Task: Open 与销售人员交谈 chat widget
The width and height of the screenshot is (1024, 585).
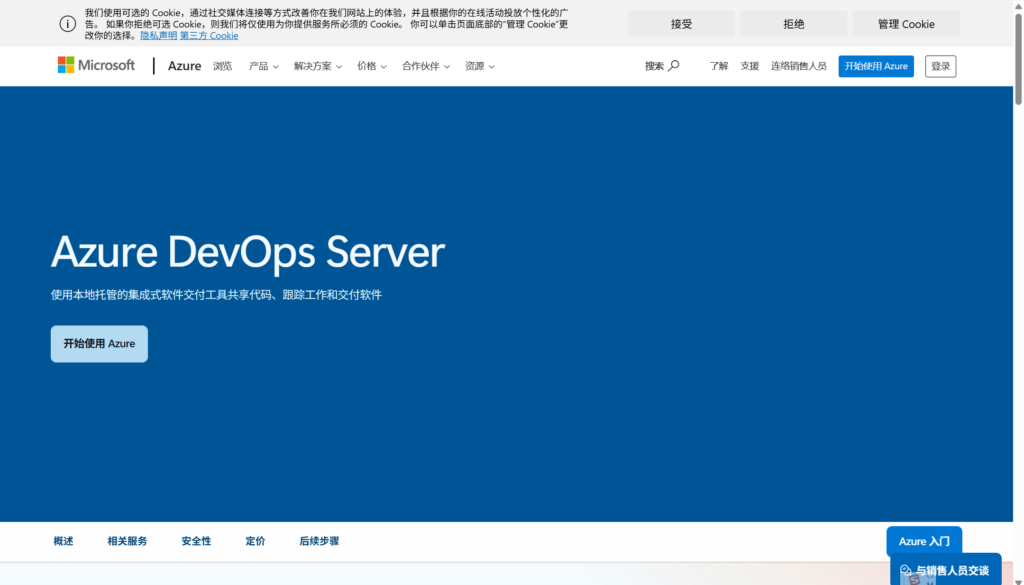Action: tap(946, 570)
